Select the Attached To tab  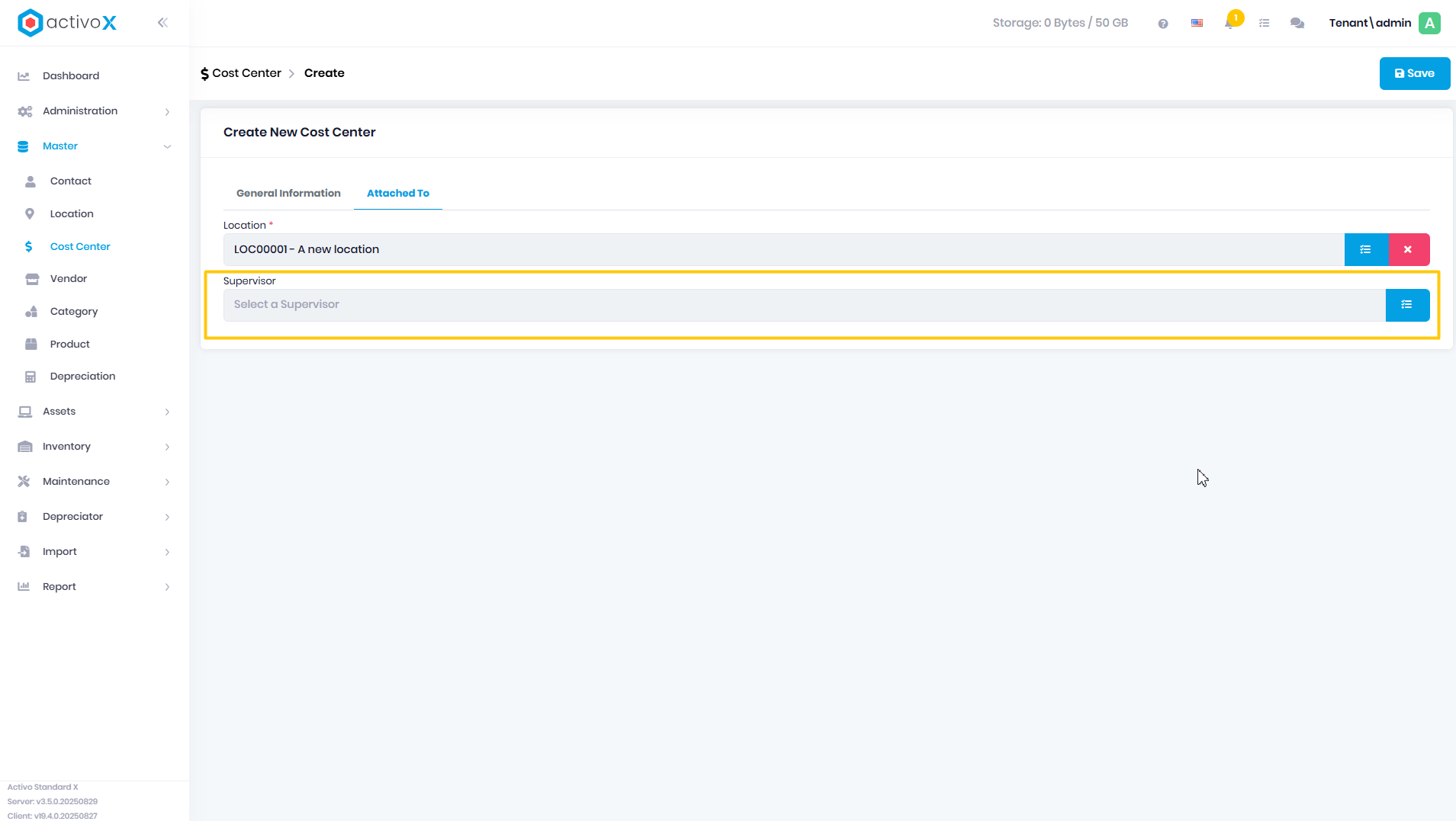click(x=398, y=194)
